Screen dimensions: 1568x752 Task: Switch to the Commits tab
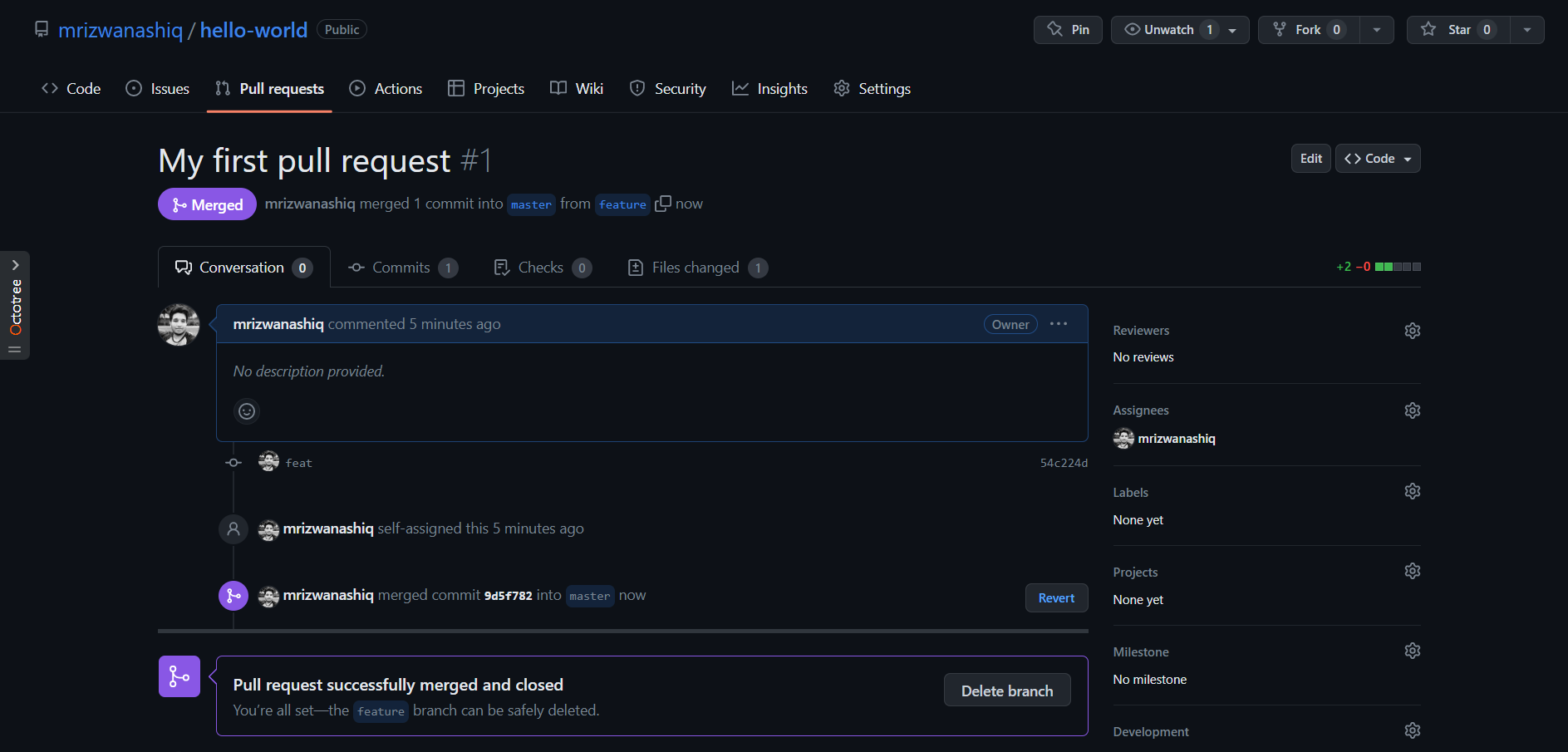(403, 268)
